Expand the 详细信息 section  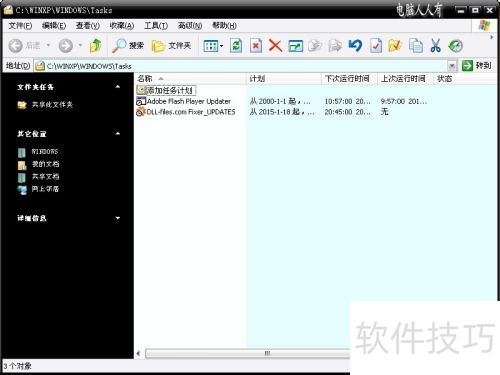click(x=118, y=218)
